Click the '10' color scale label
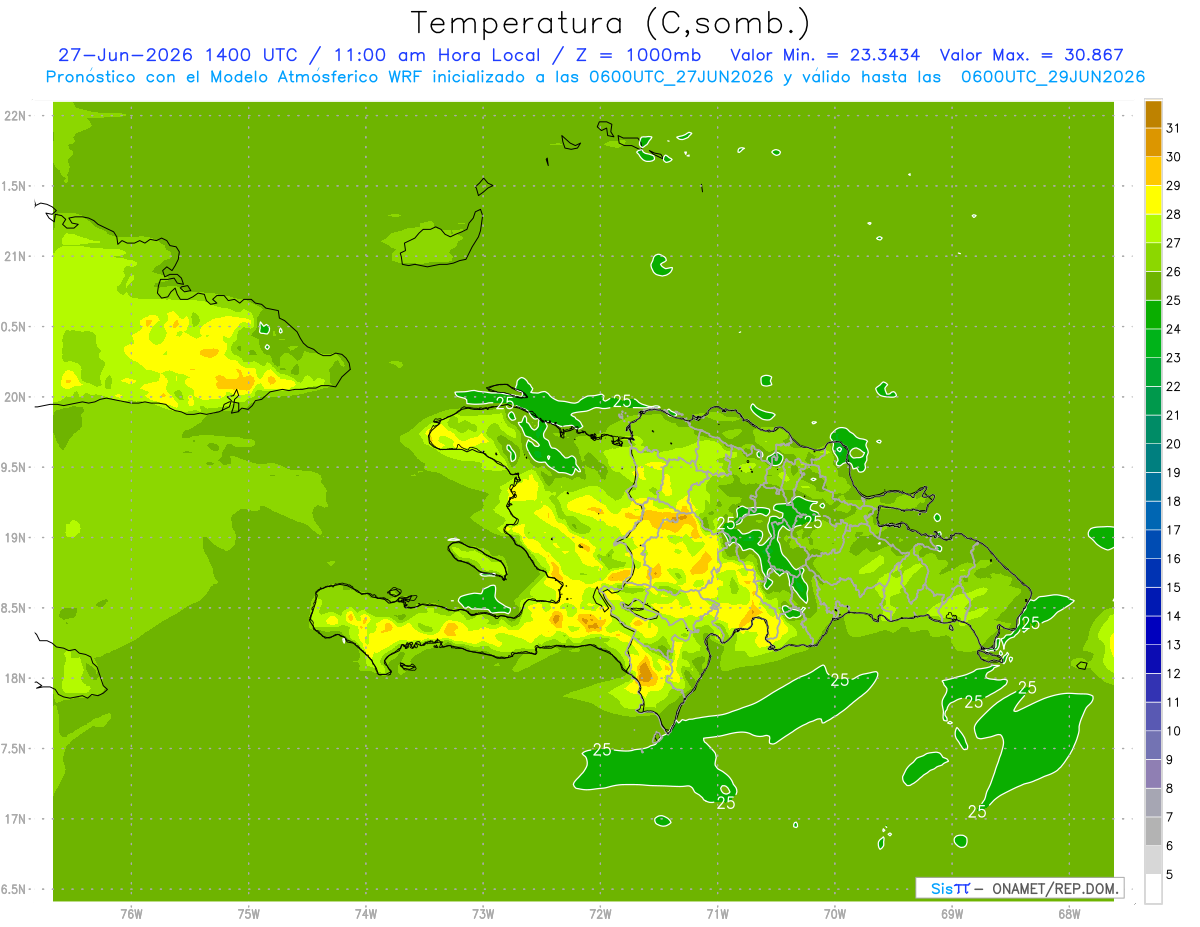The height and width of the screenshot is (927, 1200). click(x=1174, y=731)
